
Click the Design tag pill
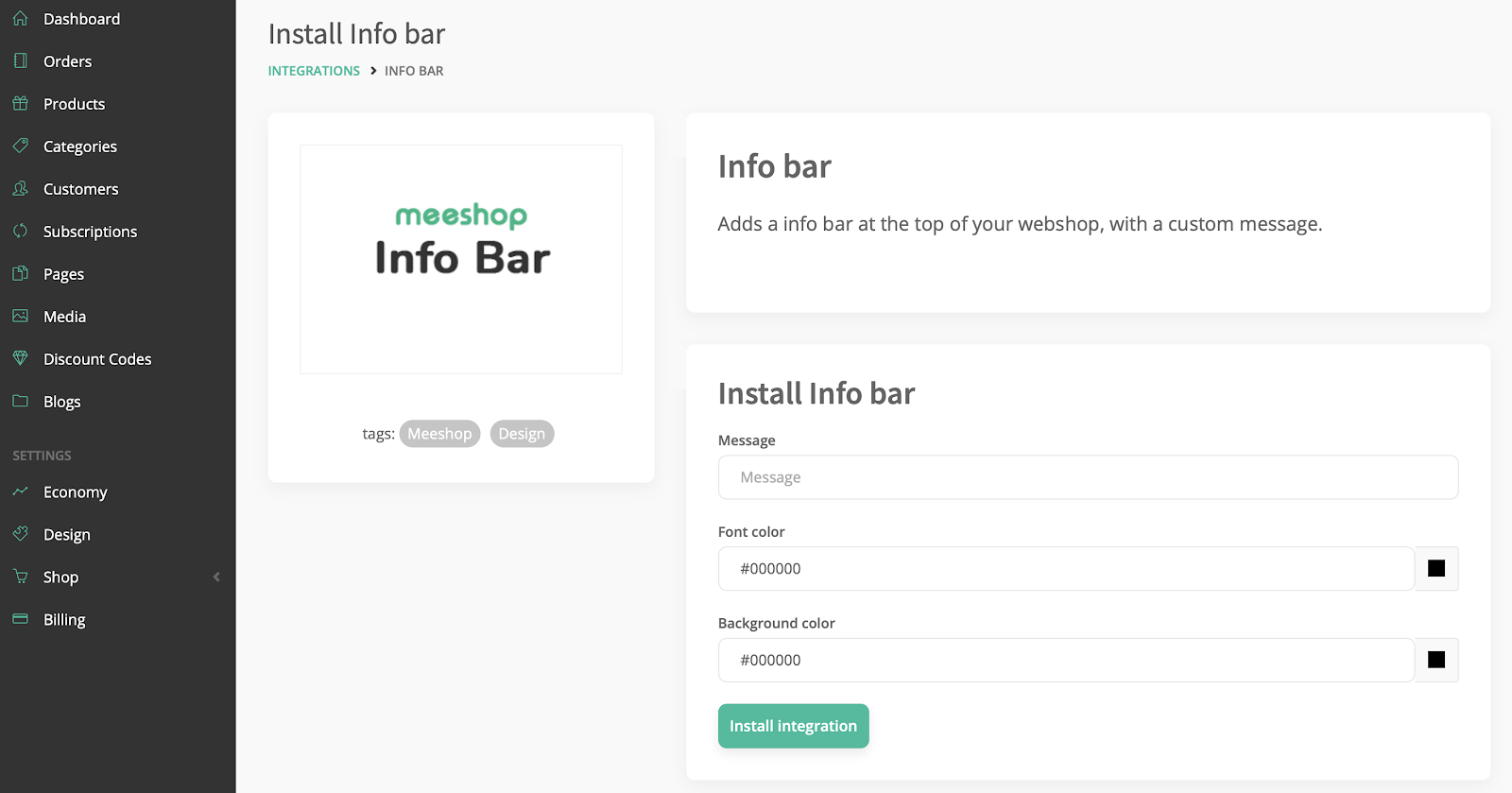pyautogui.click(x=522, y=434)
